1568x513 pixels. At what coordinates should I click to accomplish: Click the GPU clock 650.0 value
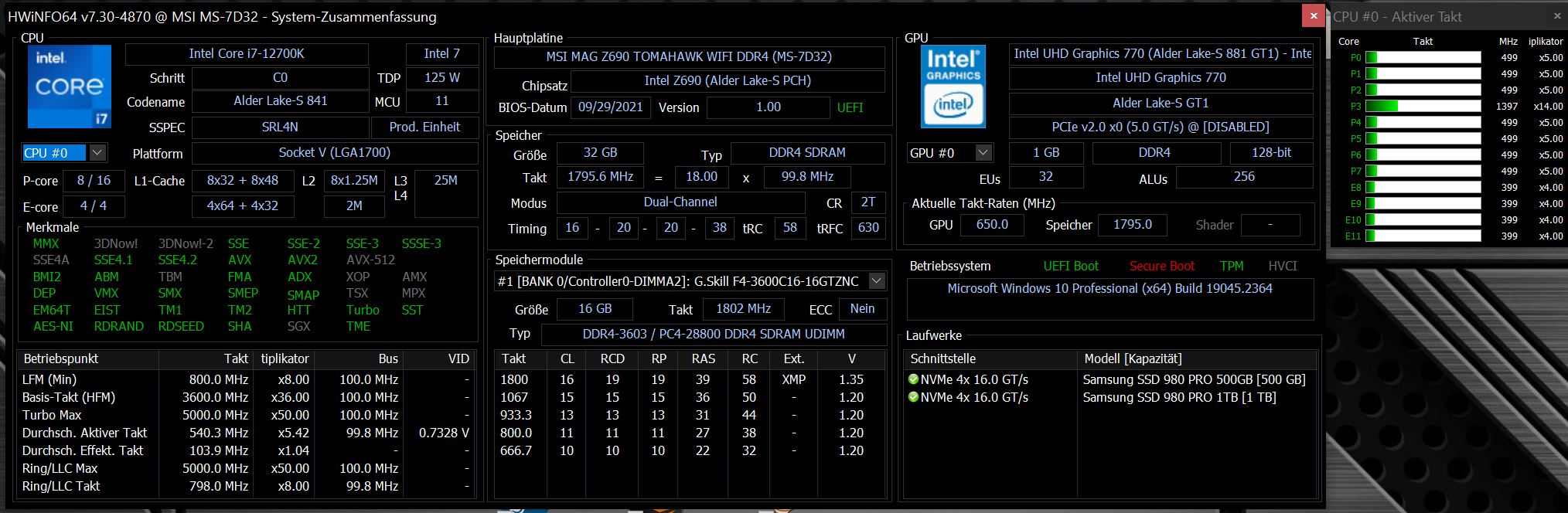click(992, 225)
